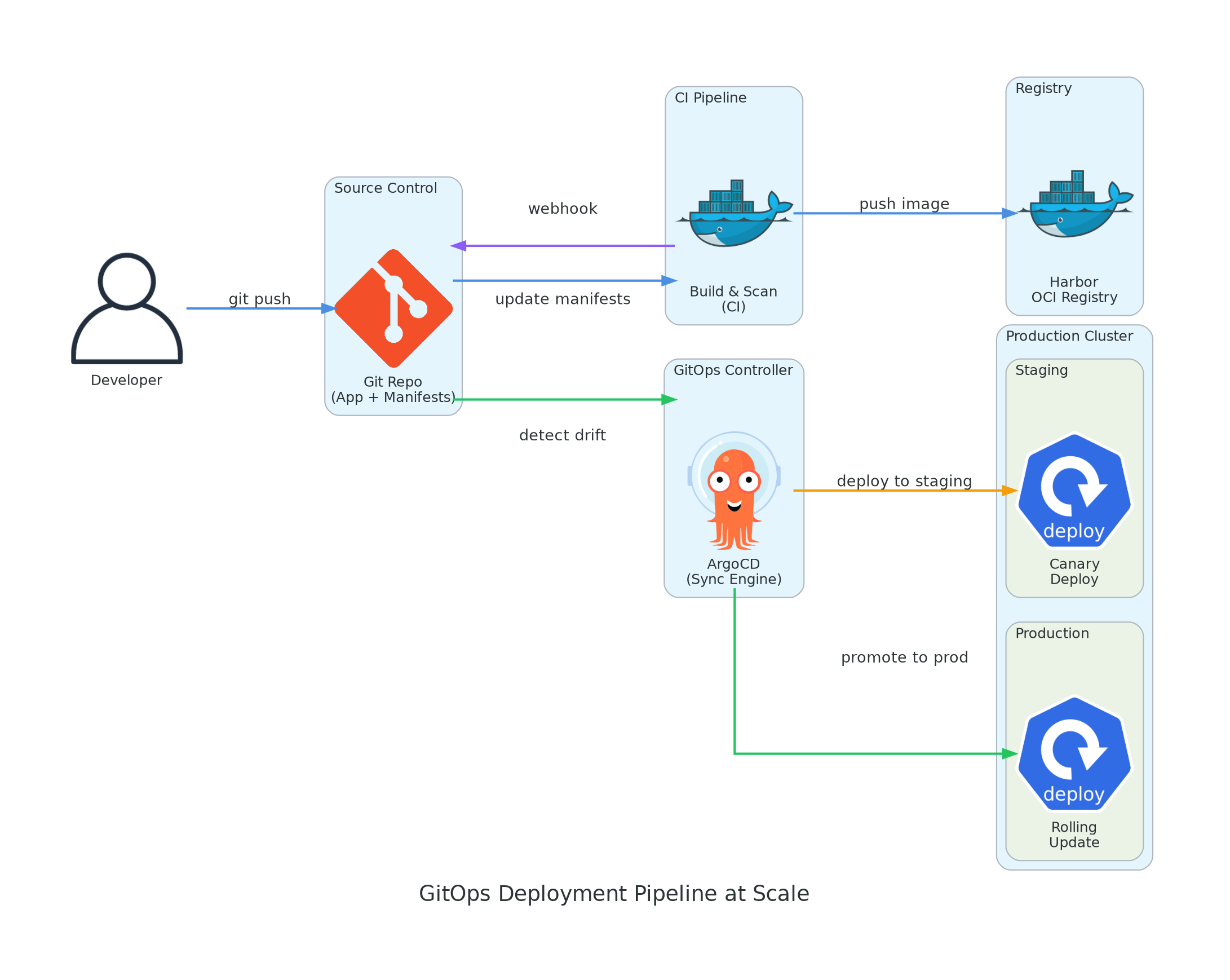Click the Developer person icon
The width and height of the screenshot is (1230, 980).
[127, 309]
